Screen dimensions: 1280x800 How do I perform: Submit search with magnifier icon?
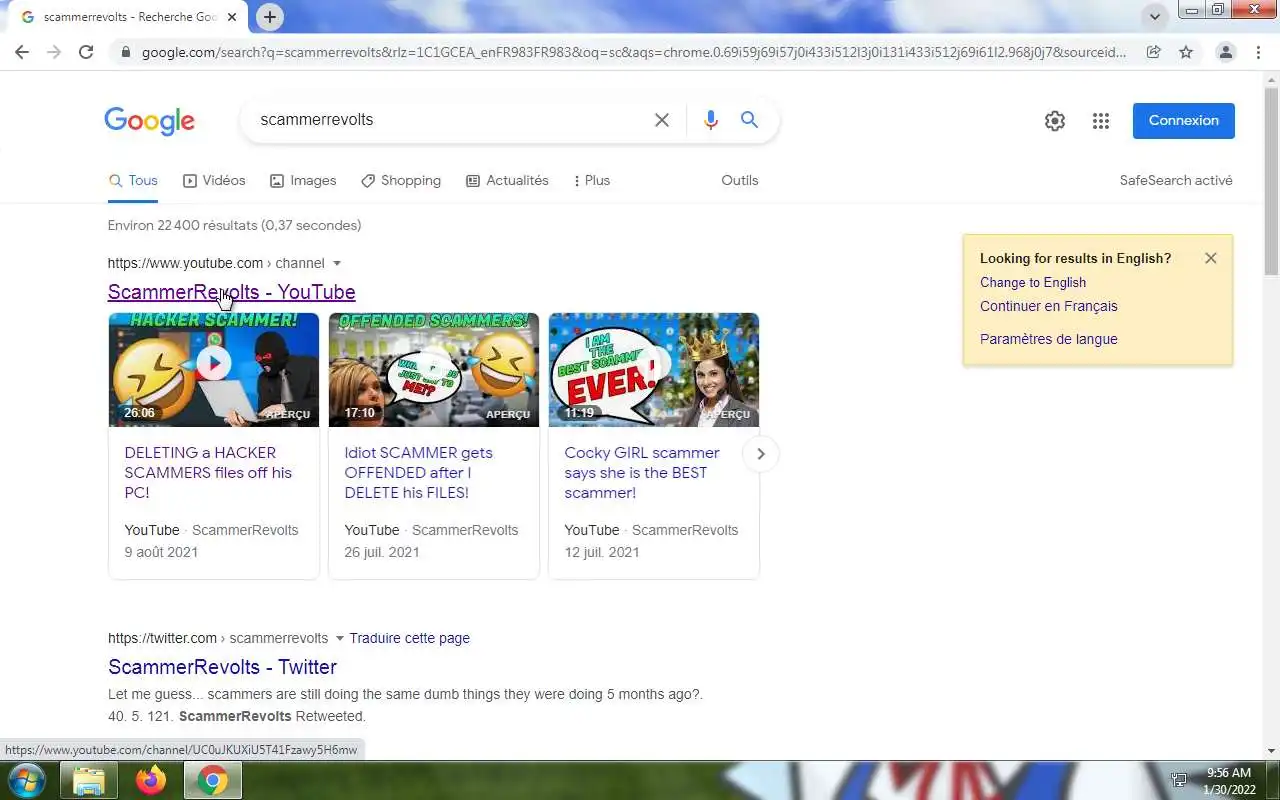(749, 120)
